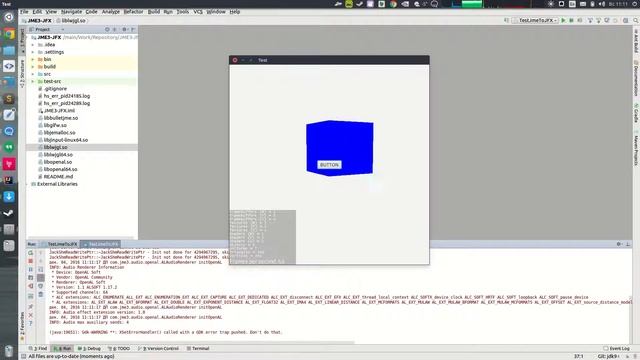
Task: Expand the .settings folder
Action: click(33, 52)
